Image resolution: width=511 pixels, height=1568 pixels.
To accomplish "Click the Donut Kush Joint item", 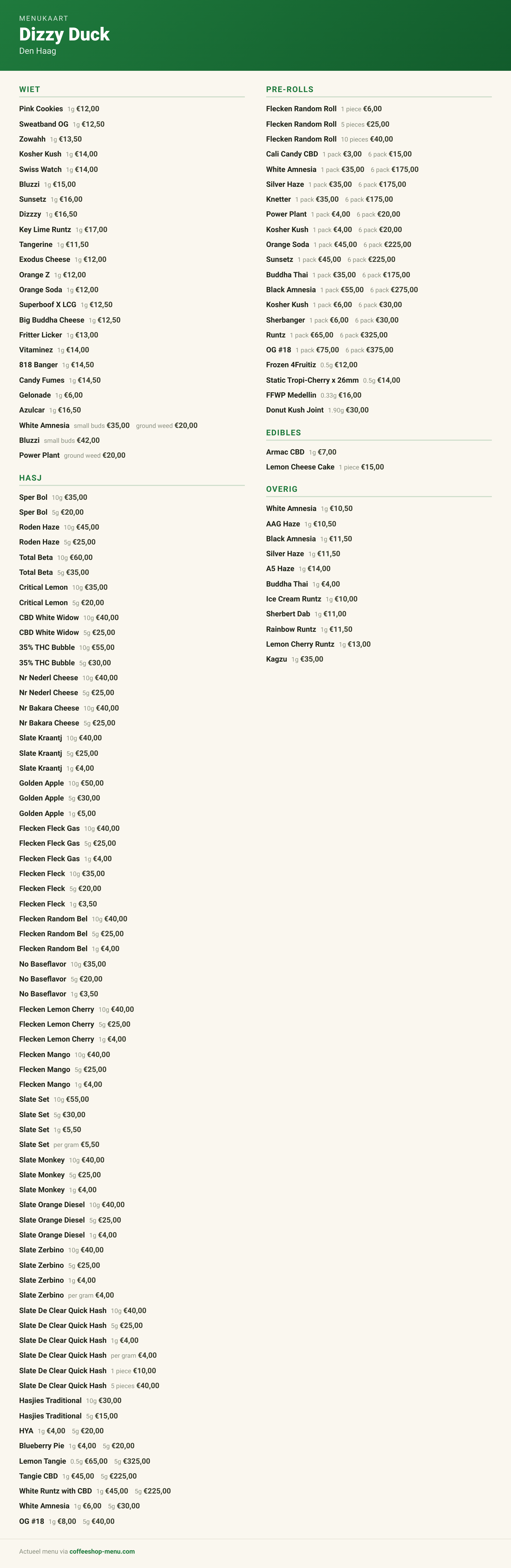I will [317, 410].
